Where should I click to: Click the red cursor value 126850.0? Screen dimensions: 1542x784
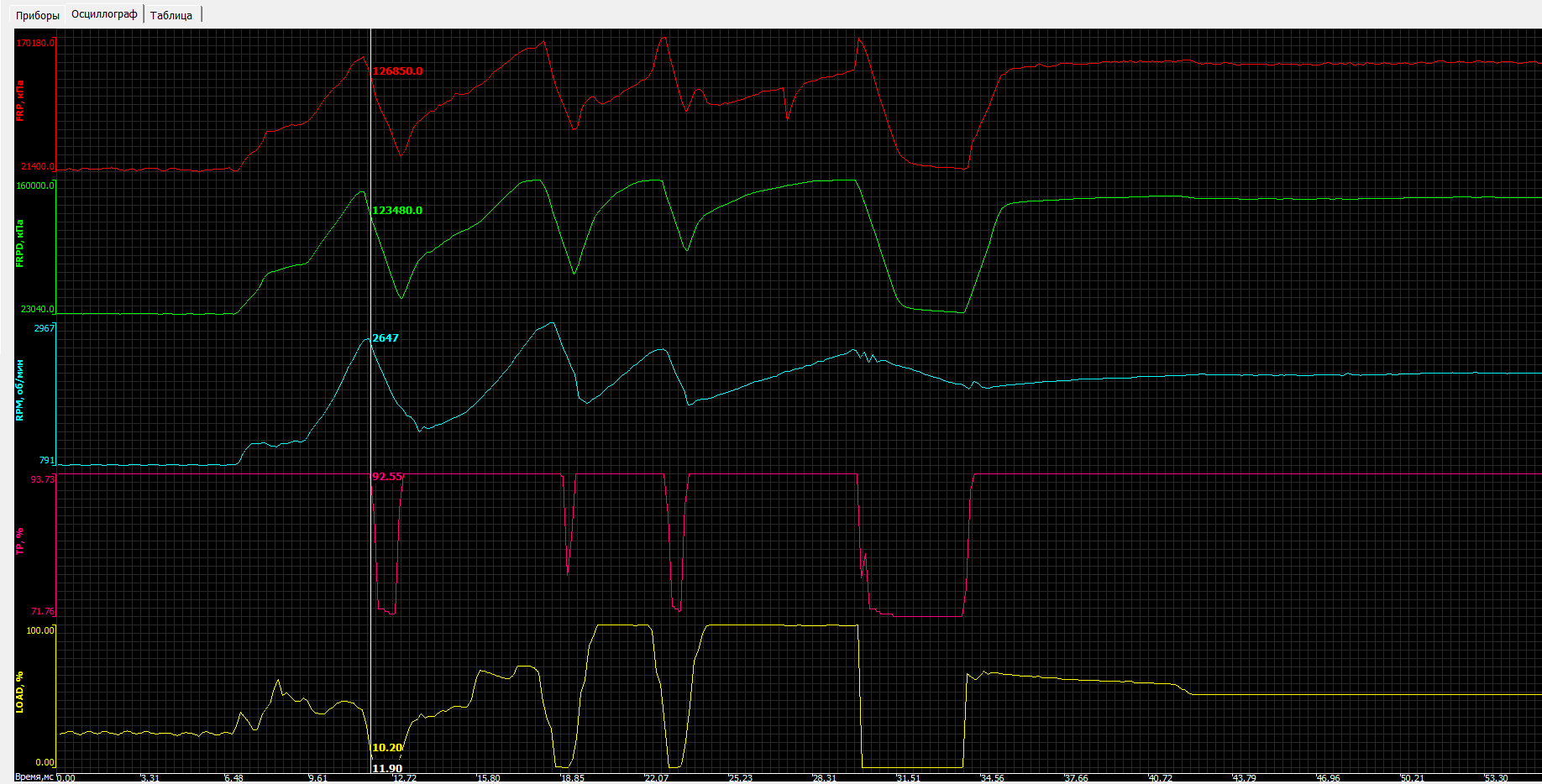click(397, 71)
